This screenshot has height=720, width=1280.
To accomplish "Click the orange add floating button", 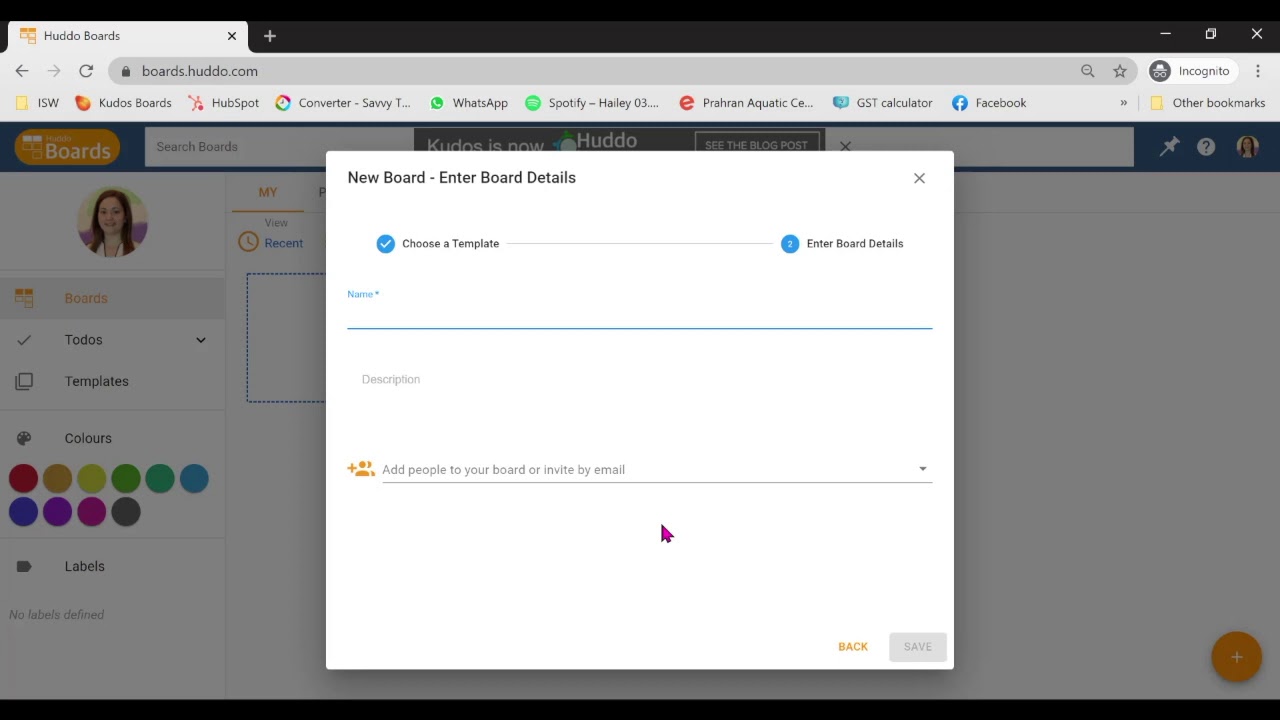I will click(x=1236, y=657).
